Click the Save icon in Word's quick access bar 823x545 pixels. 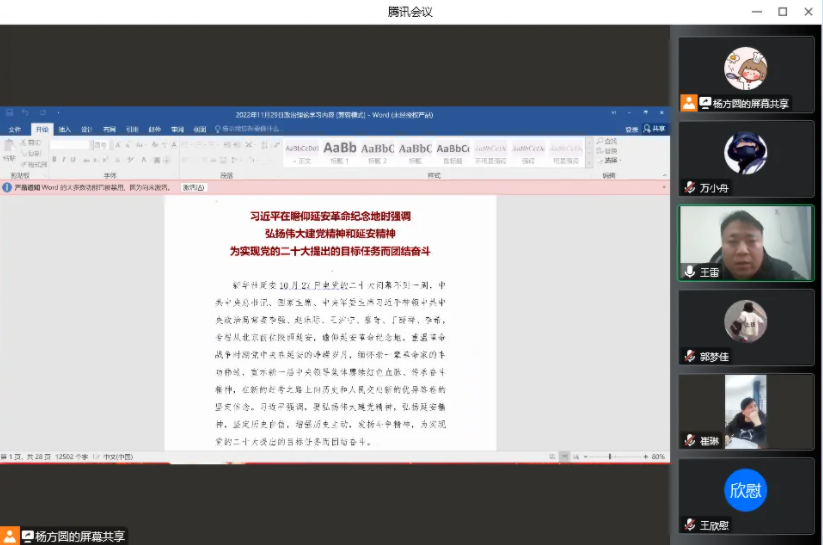pos(8,113)
